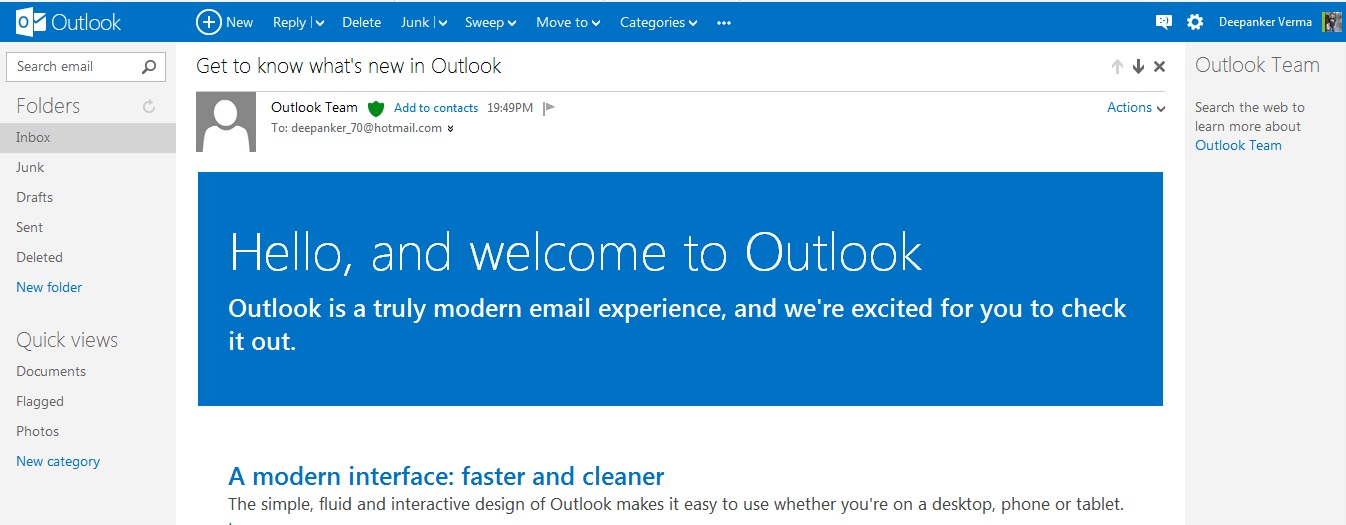This screenshot has width=1346, height=525.
Task: Add Outlook Team to contacts
Action: tap(436, 108)
